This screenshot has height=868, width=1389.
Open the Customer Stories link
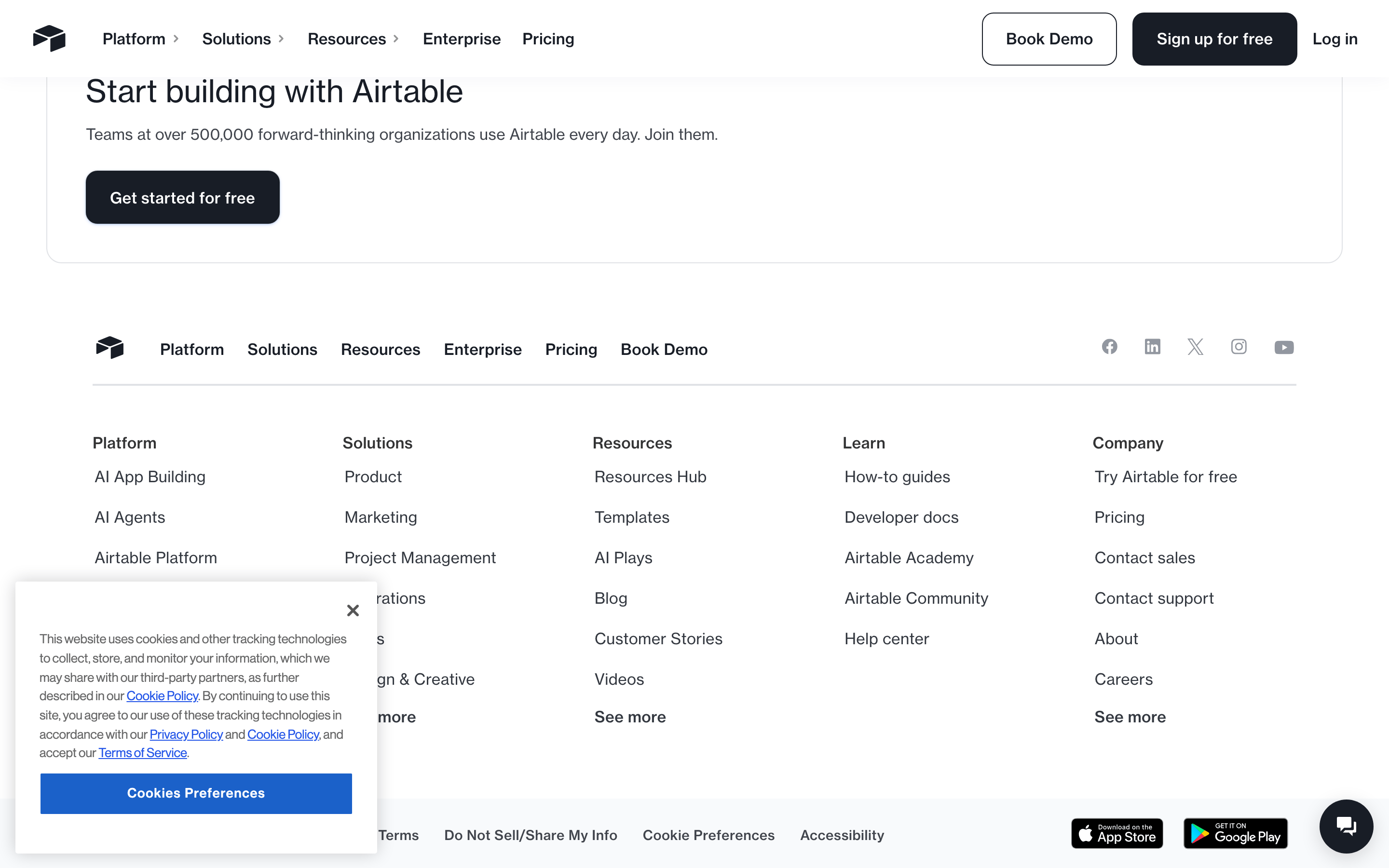pos(658,638)
